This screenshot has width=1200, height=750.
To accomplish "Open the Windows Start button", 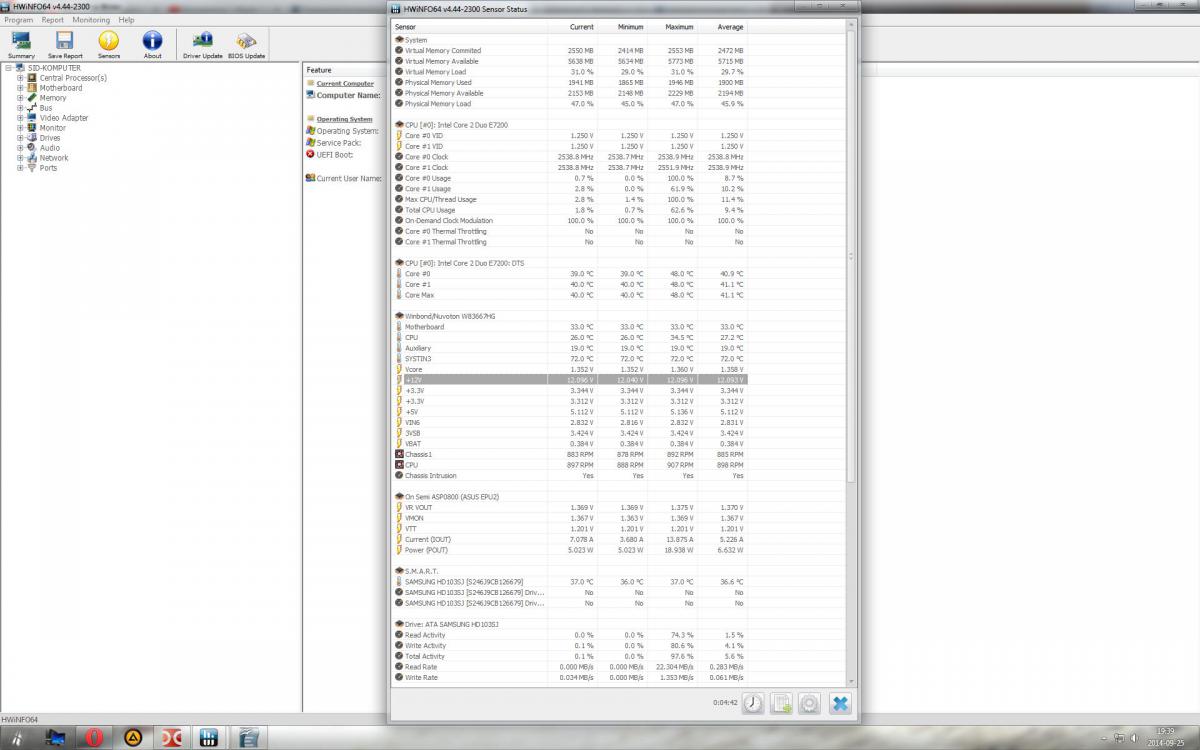I will pos(16,738).
